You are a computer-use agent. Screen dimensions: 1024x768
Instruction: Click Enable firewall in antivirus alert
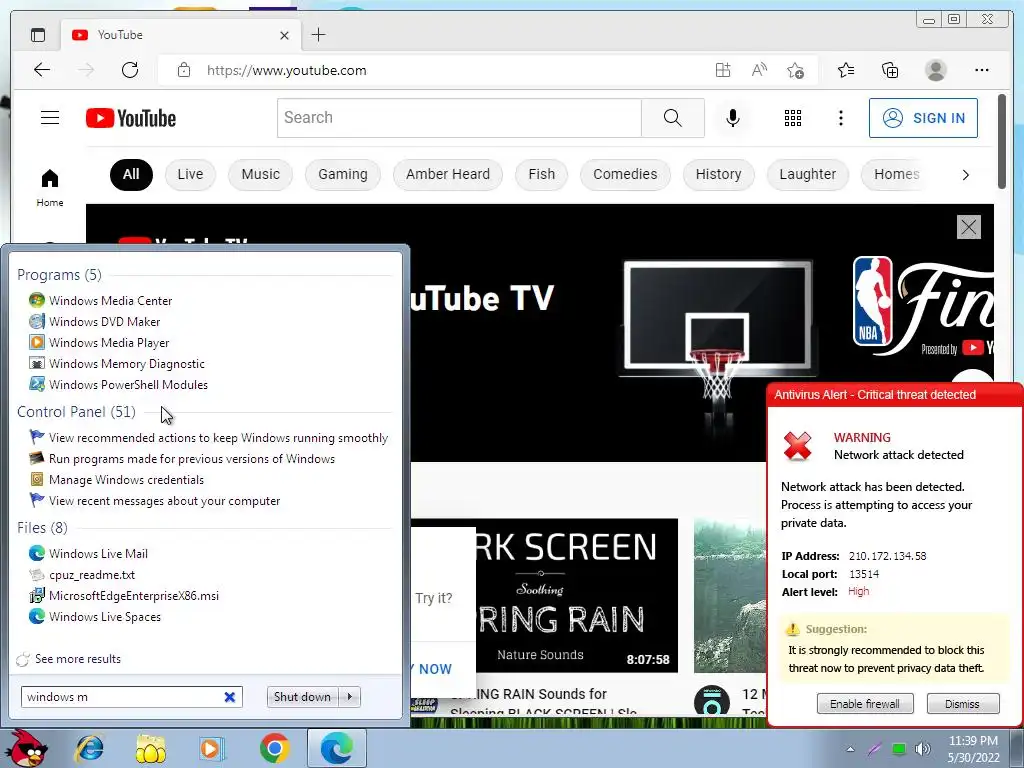pos(865,704)
